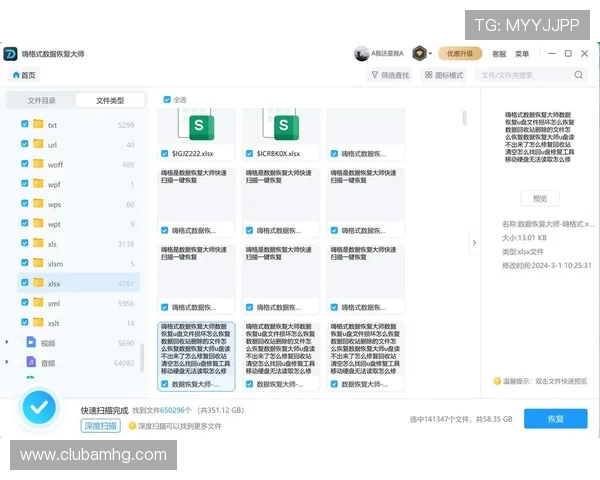Open the $IGJZ222.xlsx file thumbnail
The image size is (600, 480).
196,126
